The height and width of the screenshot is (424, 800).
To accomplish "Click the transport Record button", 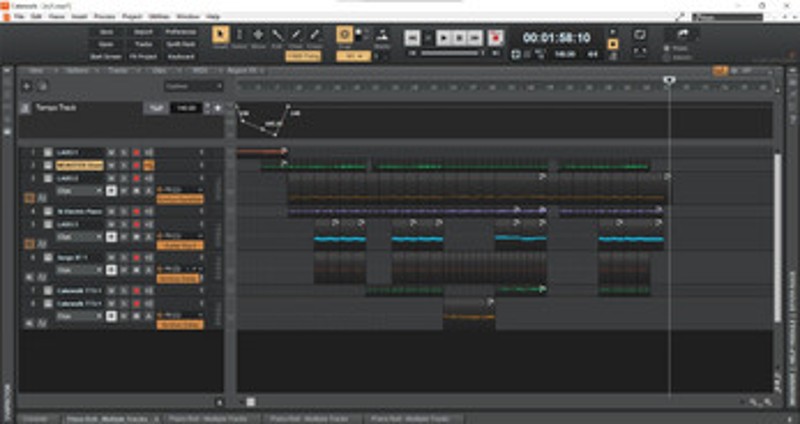I will pos(495,38).
